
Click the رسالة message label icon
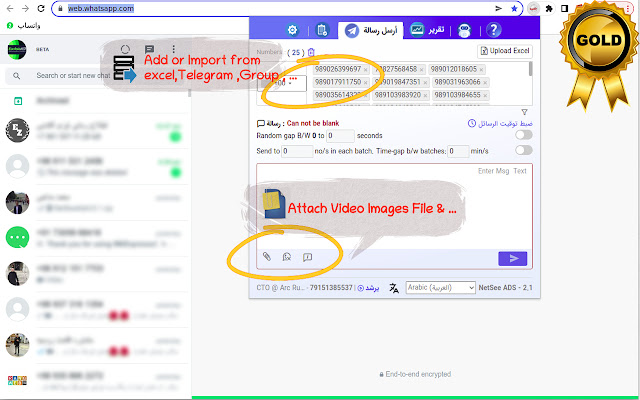(x=260, y=123)
